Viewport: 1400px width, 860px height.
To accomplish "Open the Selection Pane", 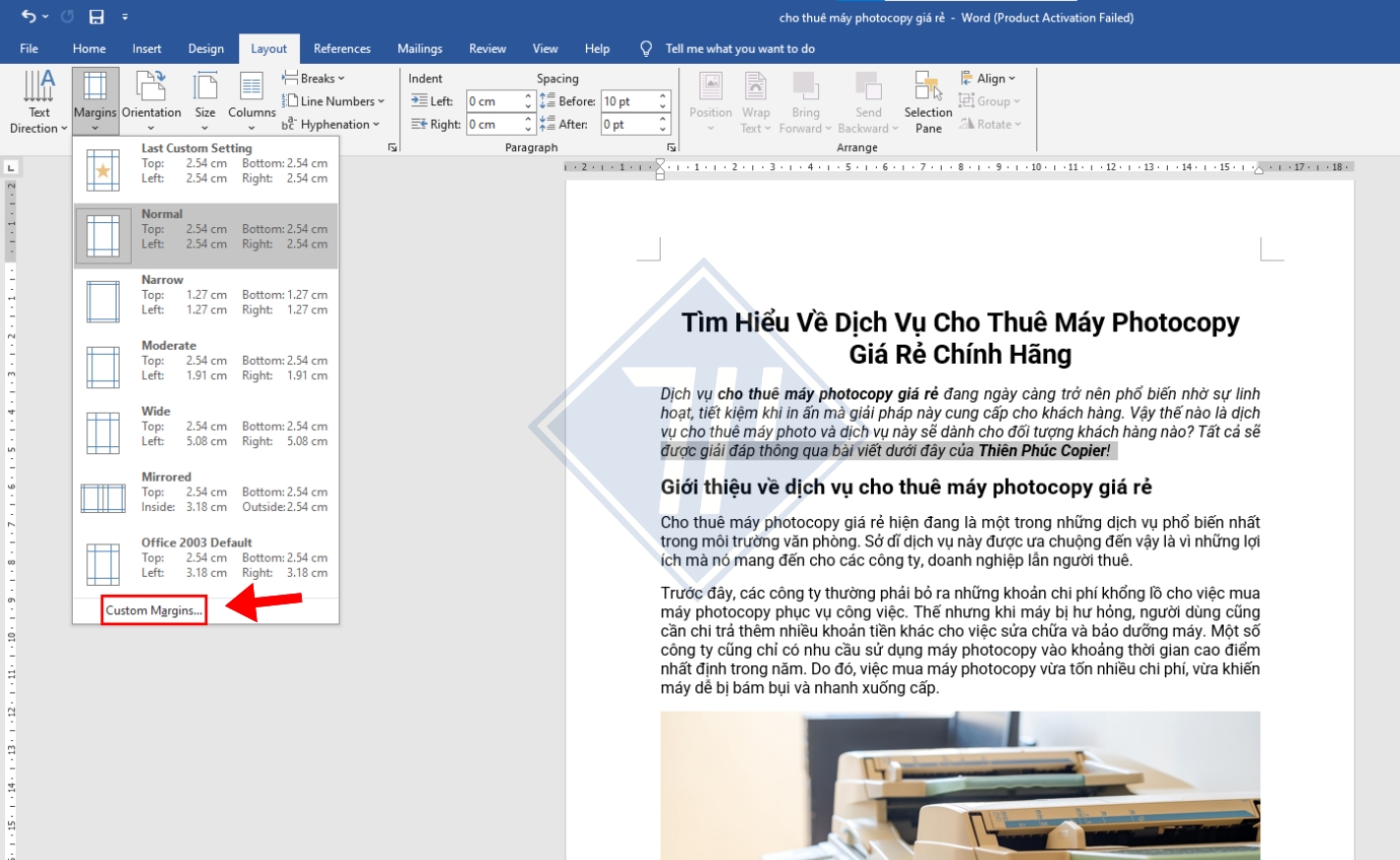I will (x=927, y=98).
